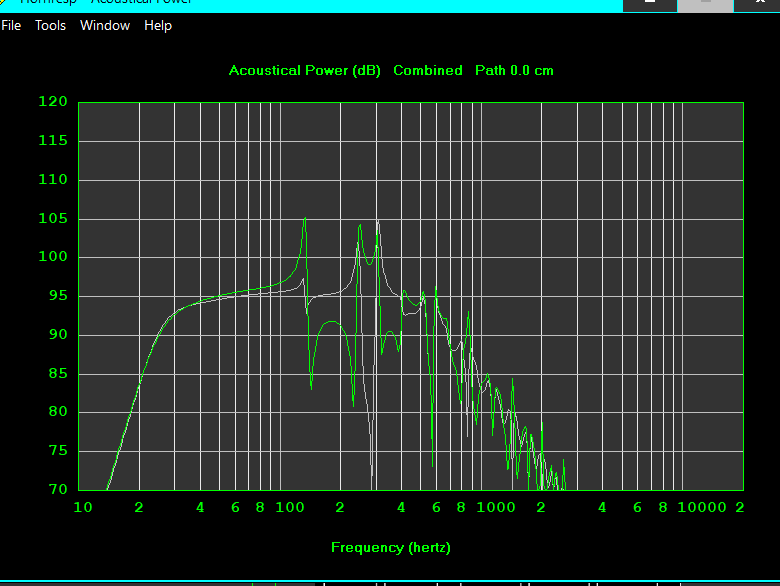
Task: Click the 105 value on the dB axis
Action: pyautogui.click(x=53, y=218)
